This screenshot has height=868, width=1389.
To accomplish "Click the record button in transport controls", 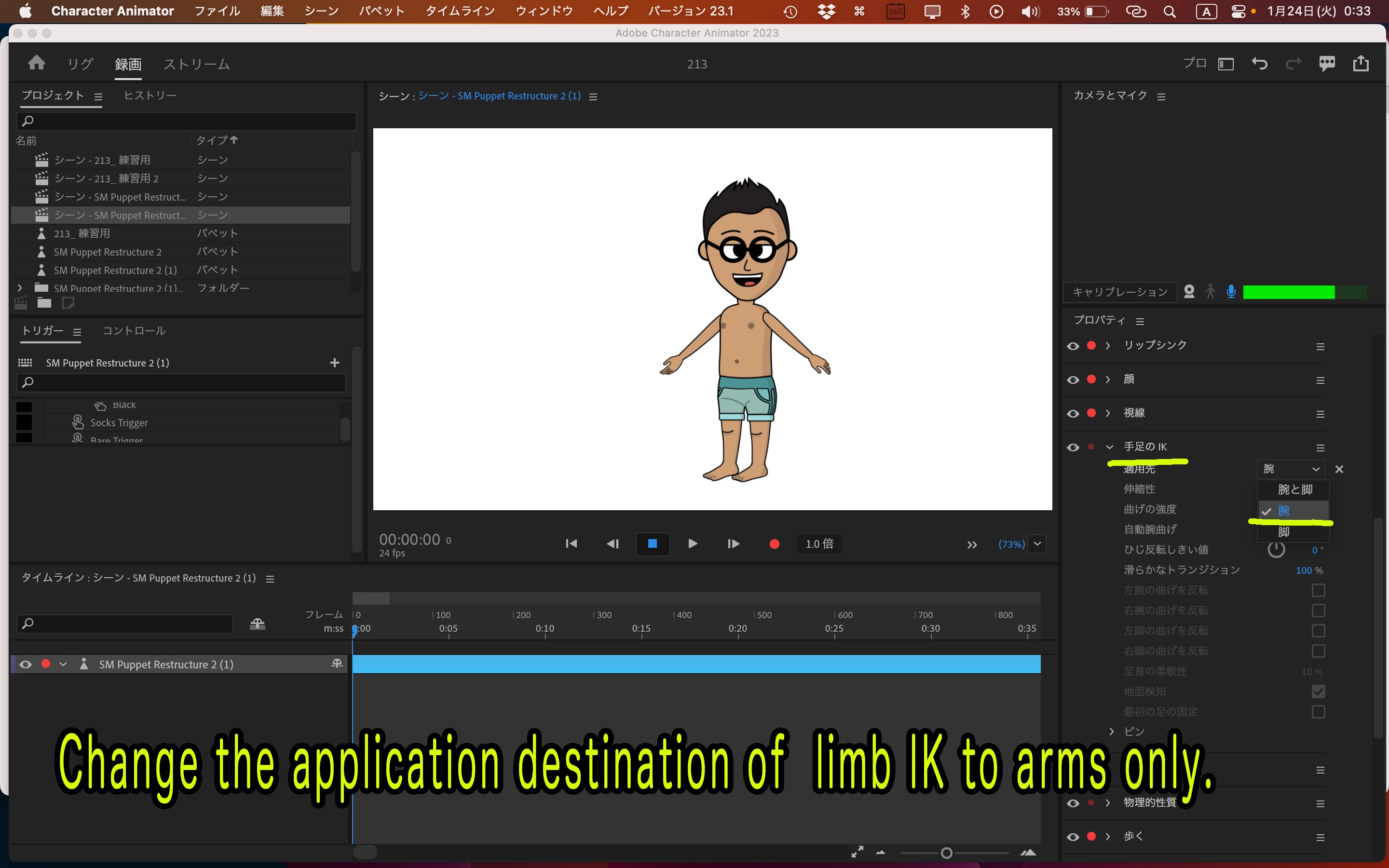I will coord(774,543).
